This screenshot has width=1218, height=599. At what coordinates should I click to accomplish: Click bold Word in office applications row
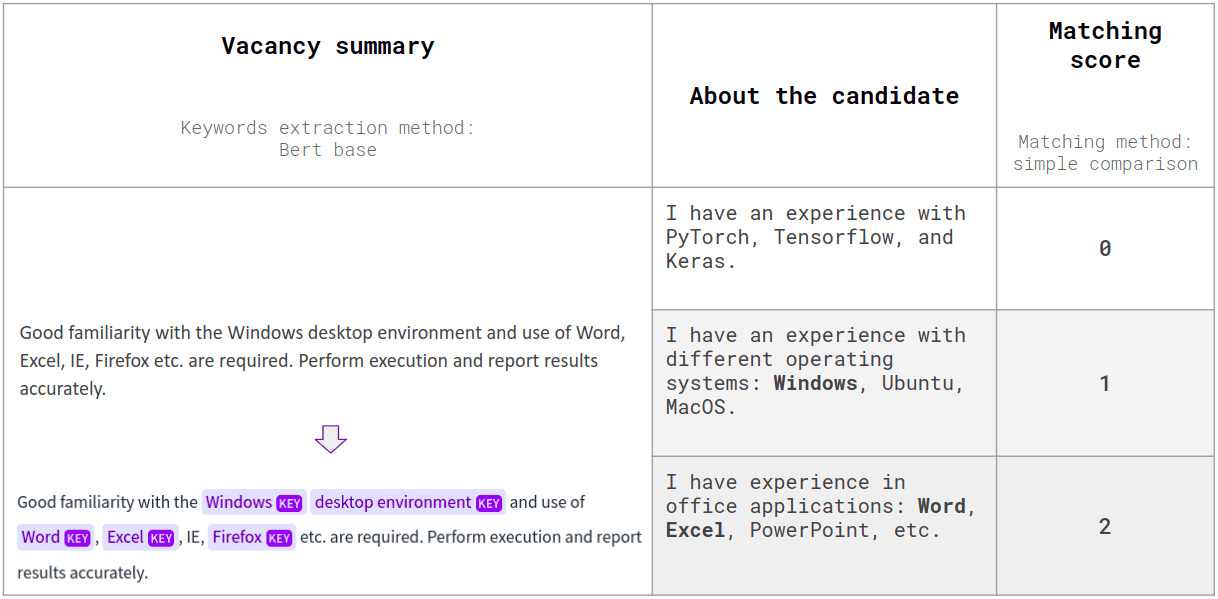(941, 506)
